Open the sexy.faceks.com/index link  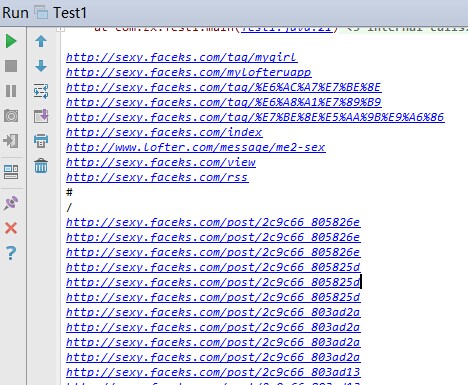click(164, 132)
